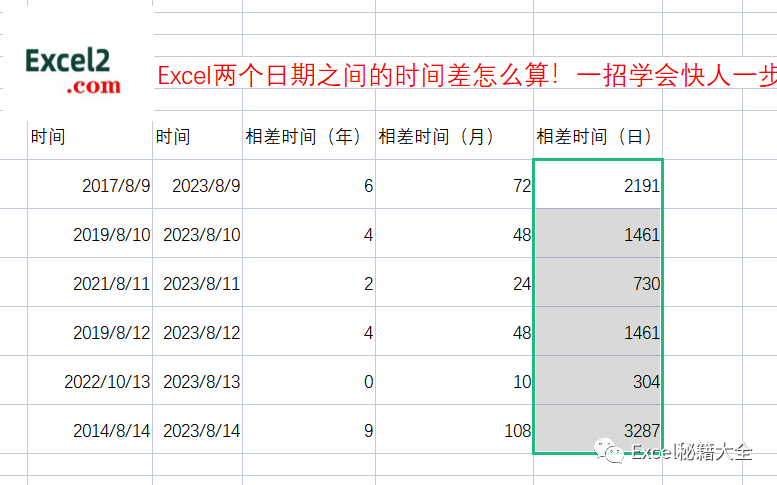The image size is (777, 485).
Task: Select the year difference cell showing 0
Action: (309, 380)
